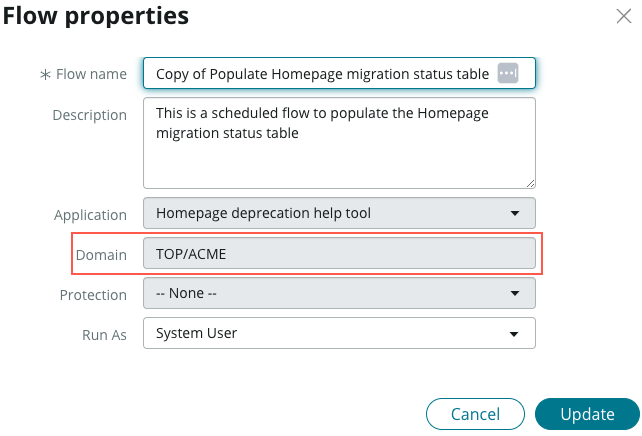This screenshot has height=436, width=642.
Task: Click inside the Description text area
Action: [x=339, y=143]
